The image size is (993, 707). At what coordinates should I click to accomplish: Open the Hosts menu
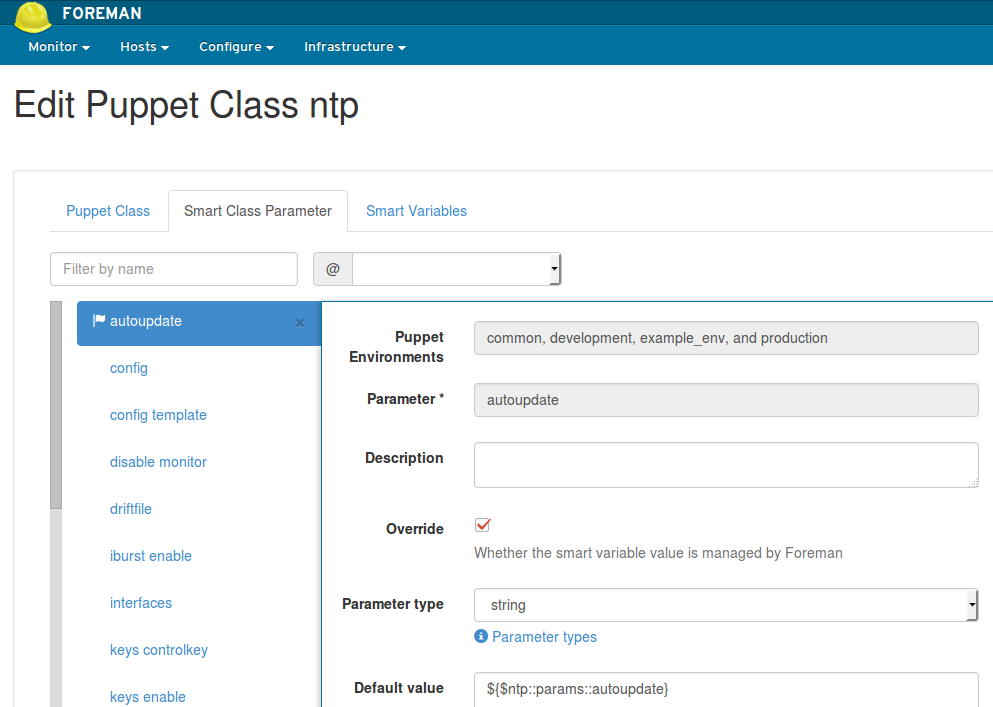(144, 47)
